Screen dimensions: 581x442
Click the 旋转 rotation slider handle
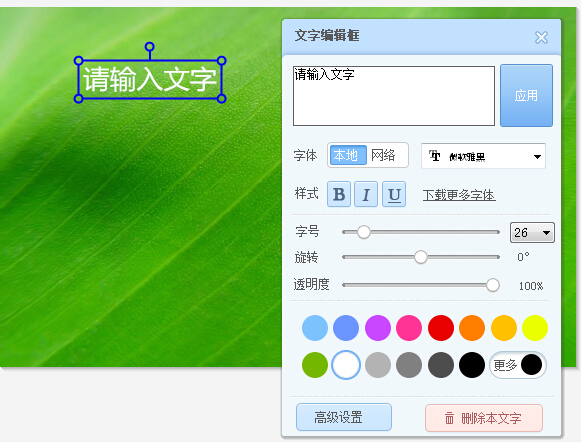(421, 257)
